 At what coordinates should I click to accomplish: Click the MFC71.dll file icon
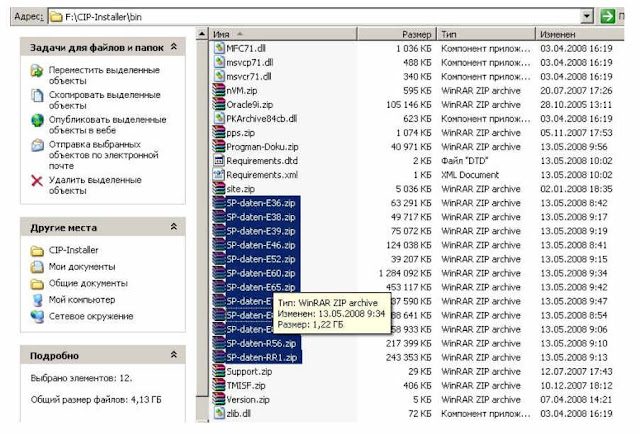[x=219, y=48]
